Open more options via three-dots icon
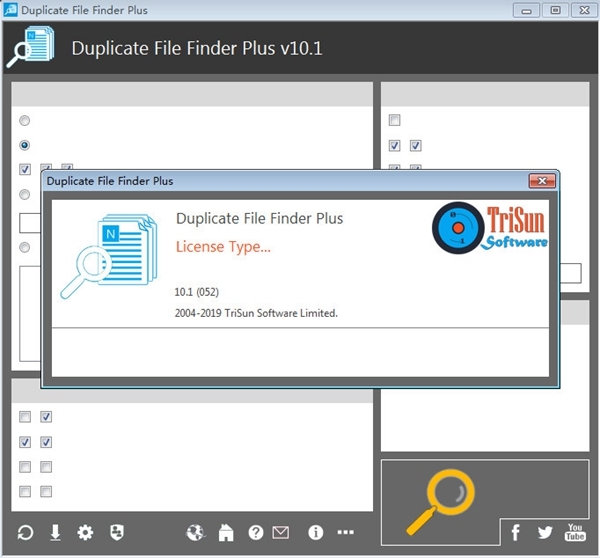Image resolution: width=600 pixels, height=558 pixels. pyautogui.click(x=346, y=532)
